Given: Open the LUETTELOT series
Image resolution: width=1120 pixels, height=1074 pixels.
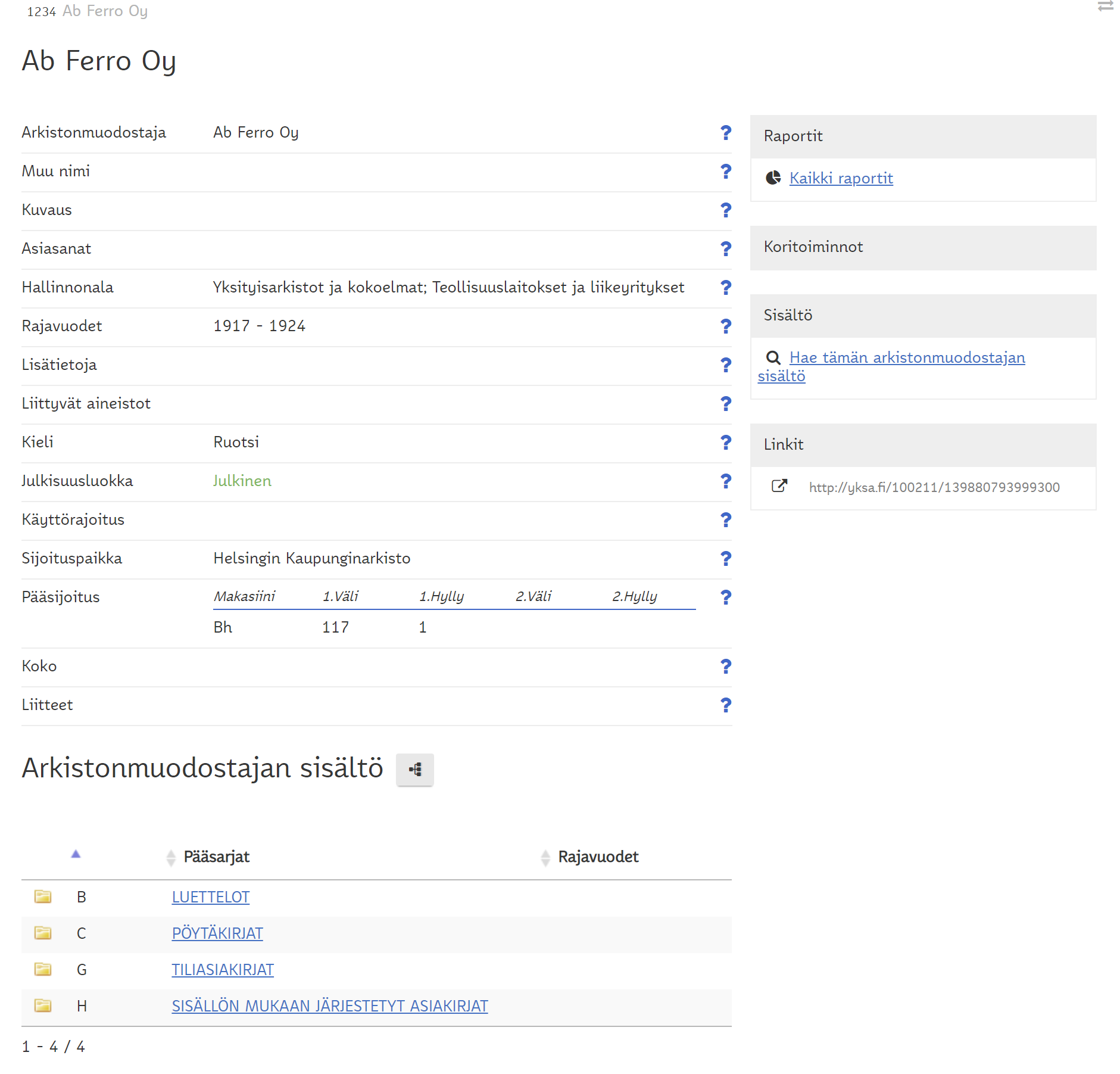Looking at the screenshot, I should [210, 897].
